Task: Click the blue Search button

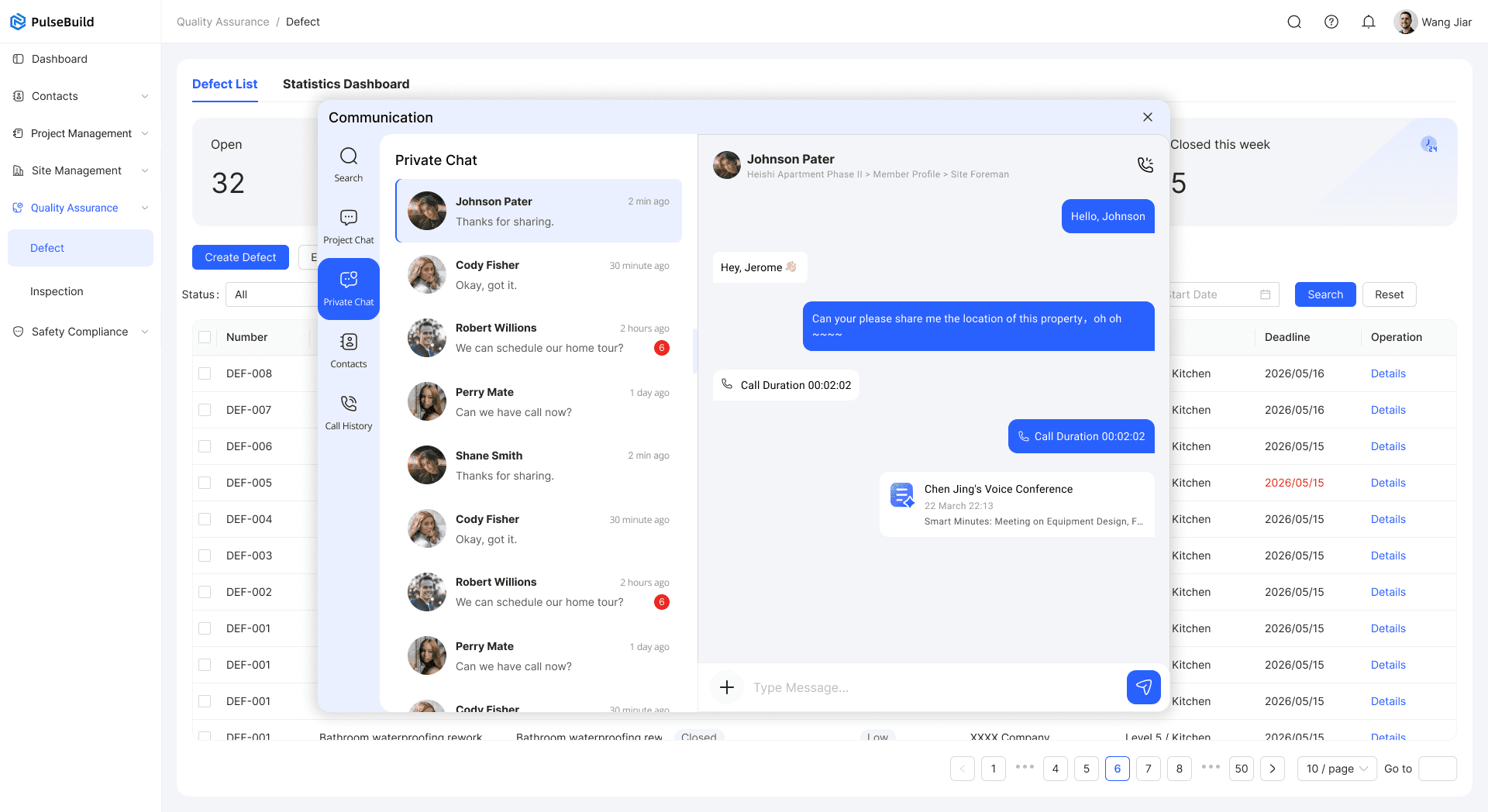Action: tap(1325, 294)
